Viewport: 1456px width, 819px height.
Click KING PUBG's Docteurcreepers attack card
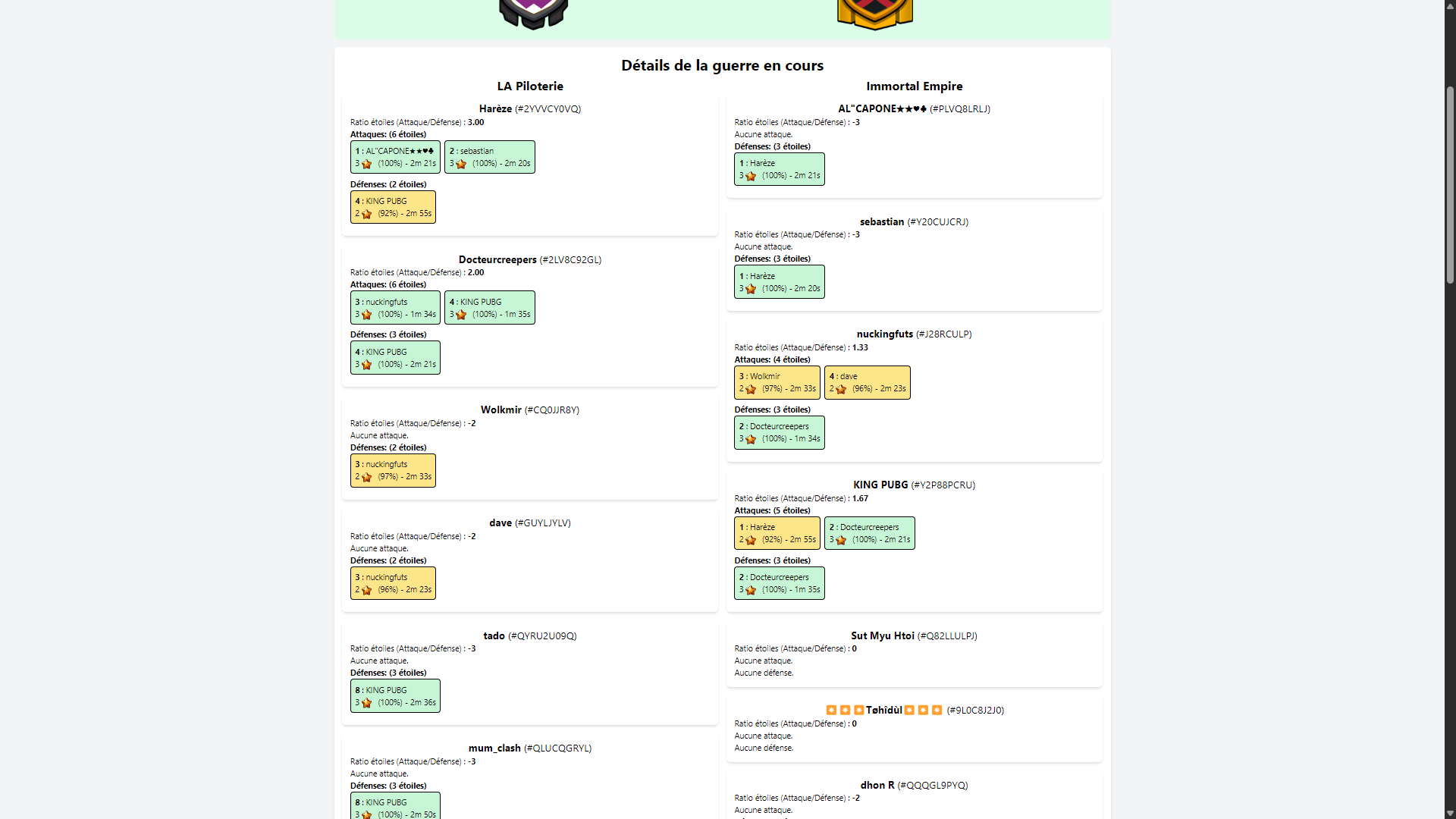click(x=870, y=533)
